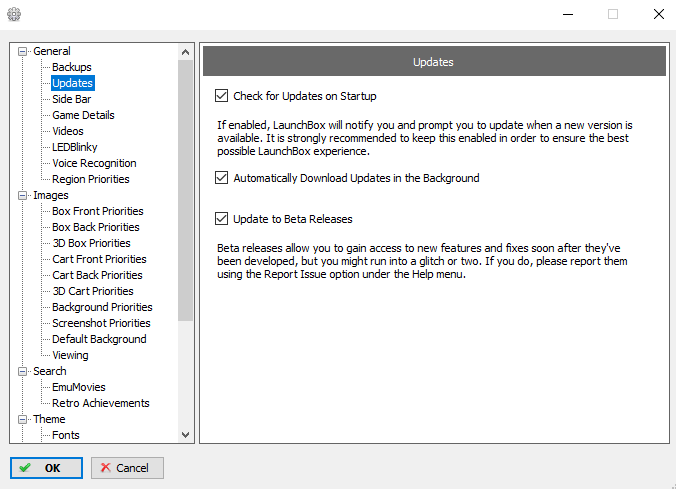This screenshot has height=489, width=676.
Task: Collapse the Search tree node
Action: pos(22,371)
